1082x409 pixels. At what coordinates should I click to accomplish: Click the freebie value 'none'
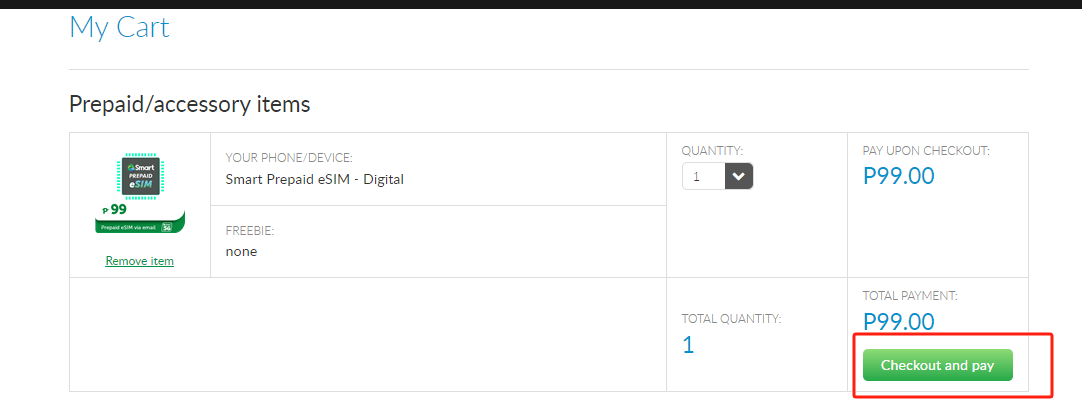(241, 252)
